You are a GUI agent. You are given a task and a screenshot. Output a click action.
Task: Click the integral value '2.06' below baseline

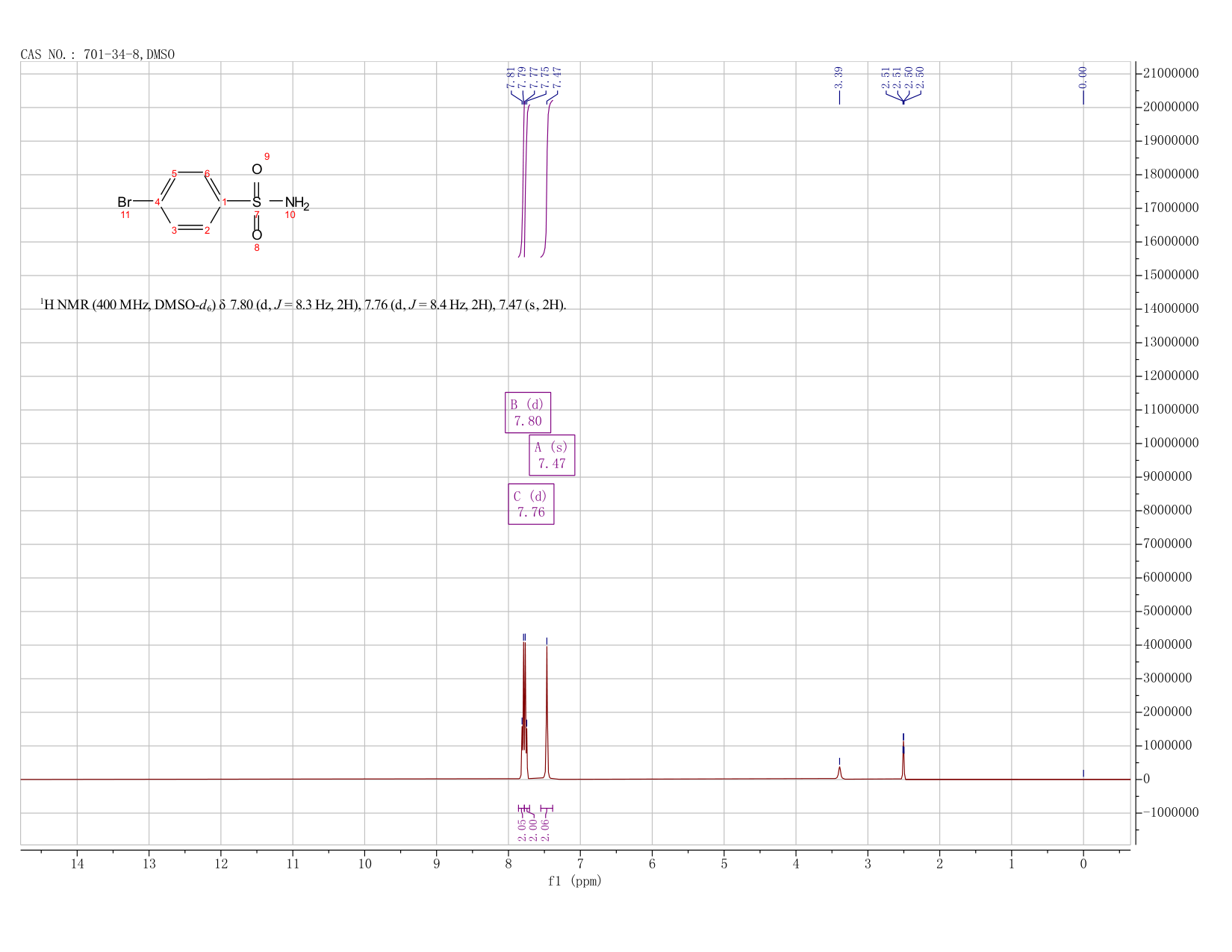545,829
